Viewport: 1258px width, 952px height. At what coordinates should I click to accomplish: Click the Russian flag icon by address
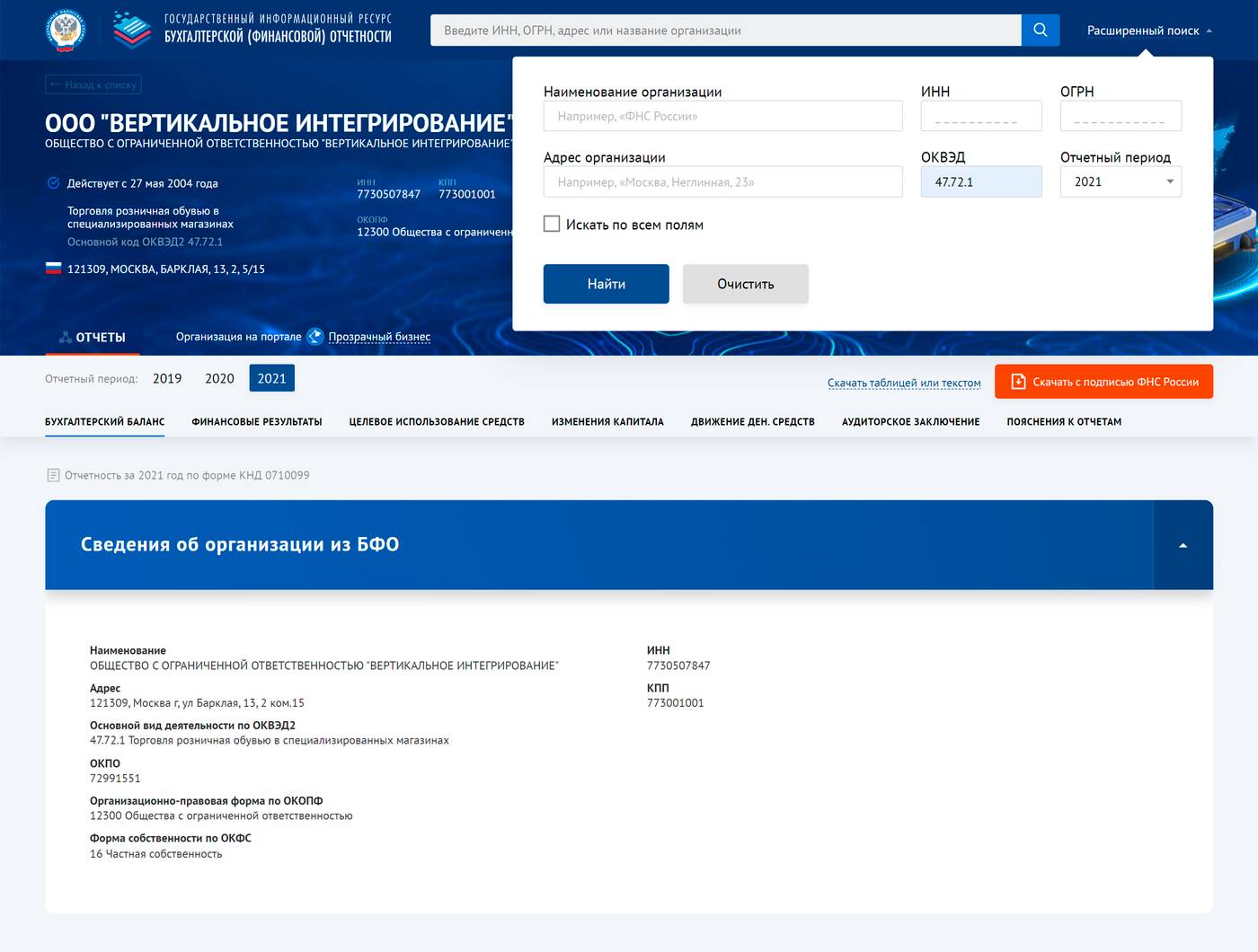(53, 268)
